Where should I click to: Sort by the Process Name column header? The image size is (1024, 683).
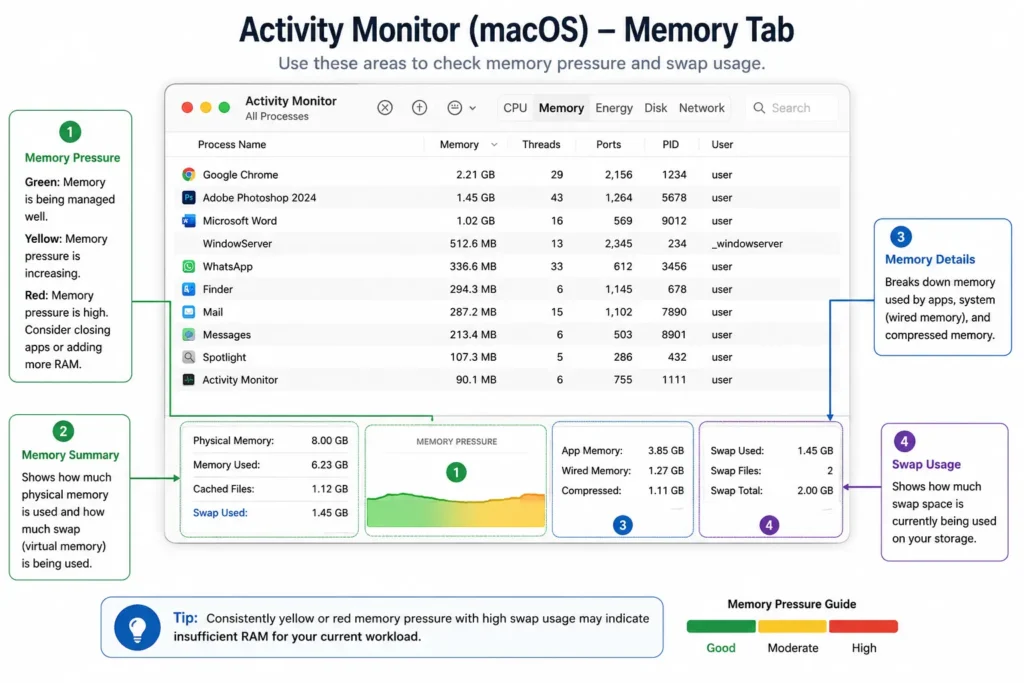(x=232, y=144)
